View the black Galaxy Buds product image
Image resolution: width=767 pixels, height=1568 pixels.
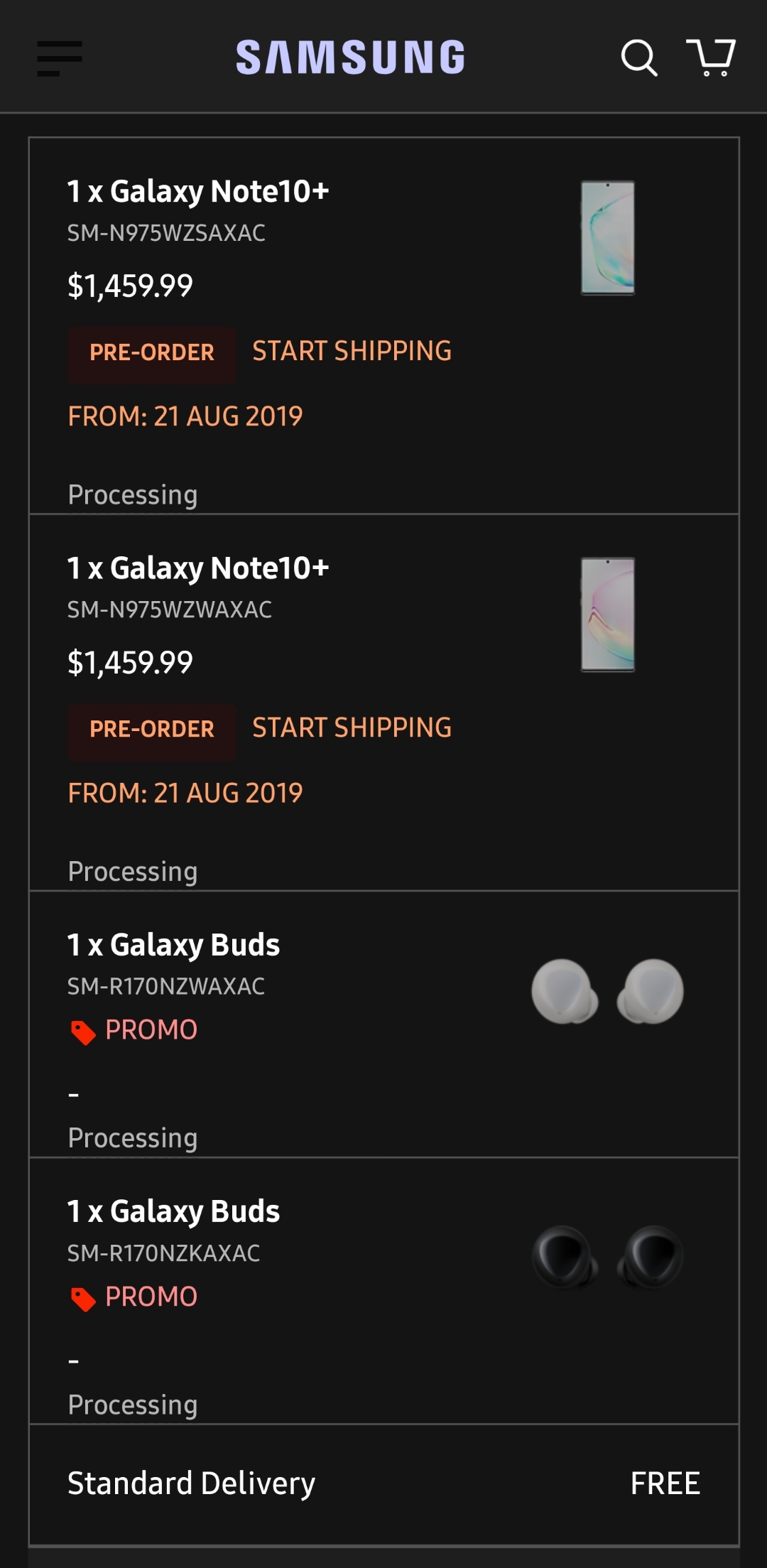click(x=607, y=1258)
